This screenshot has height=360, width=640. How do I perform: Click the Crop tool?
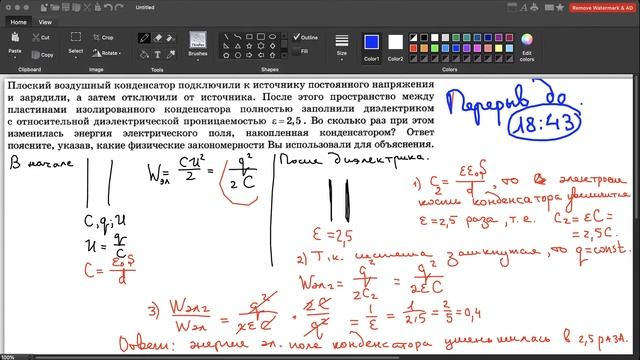103,37
